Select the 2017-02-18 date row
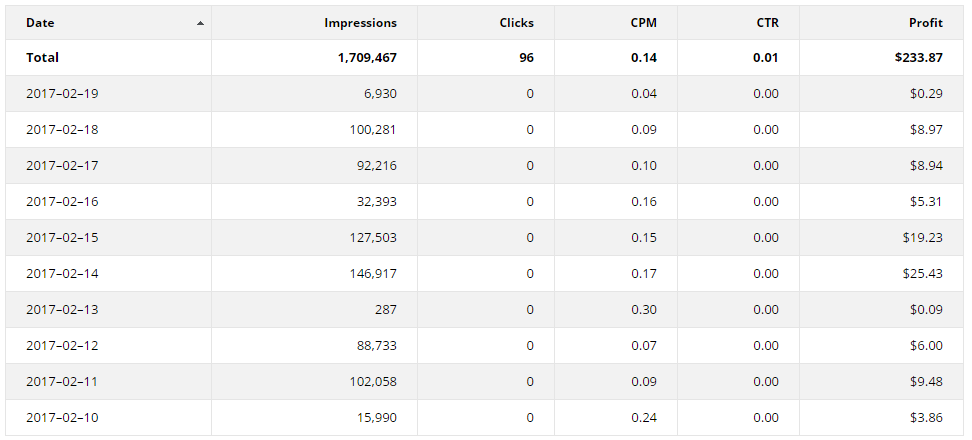The height and width of the screenshot is (440, 972). [x=62, y=130]
